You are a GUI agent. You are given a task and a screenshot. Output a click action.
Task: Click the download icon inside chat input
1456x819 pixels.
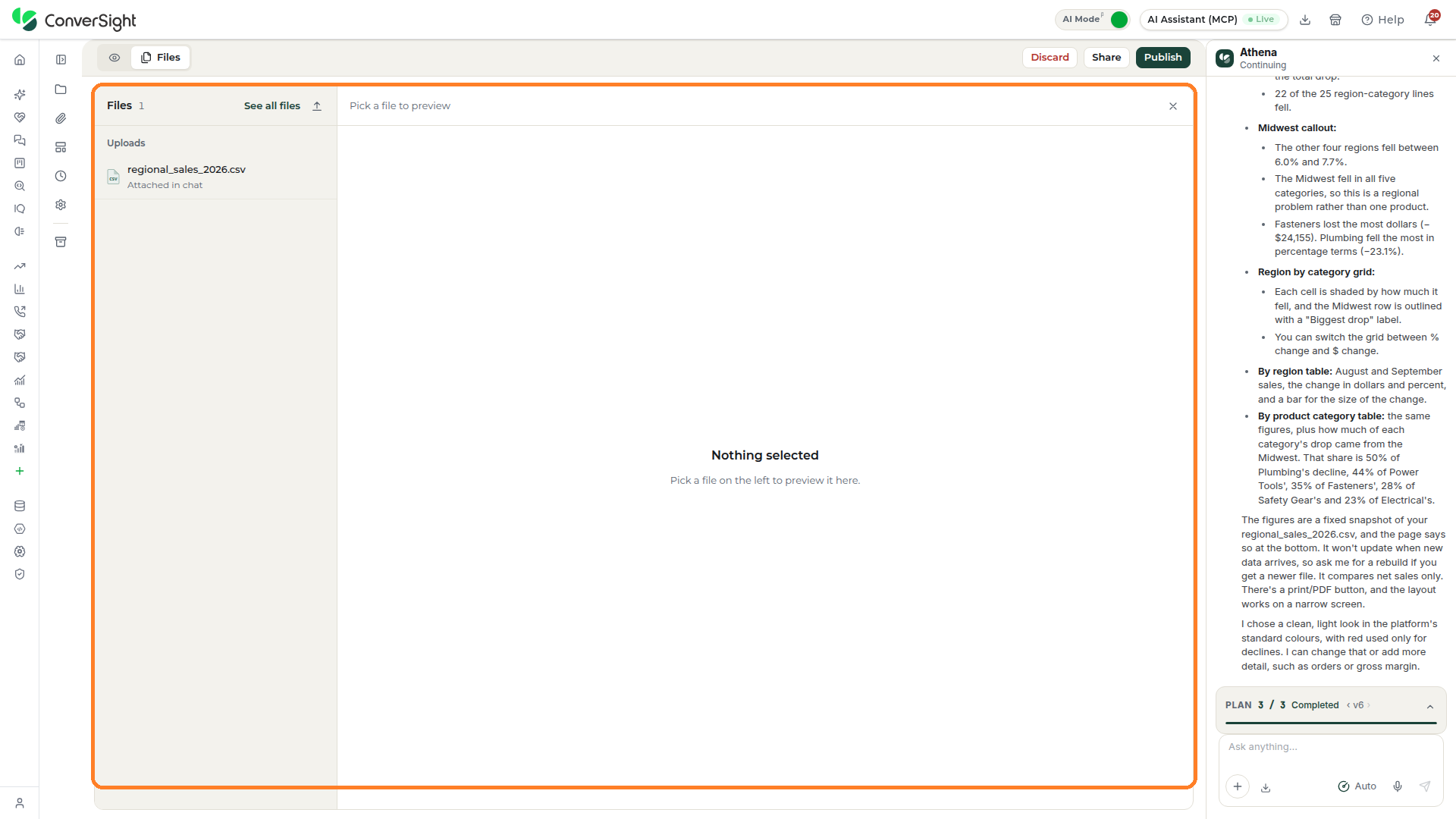coord(1266,787)
